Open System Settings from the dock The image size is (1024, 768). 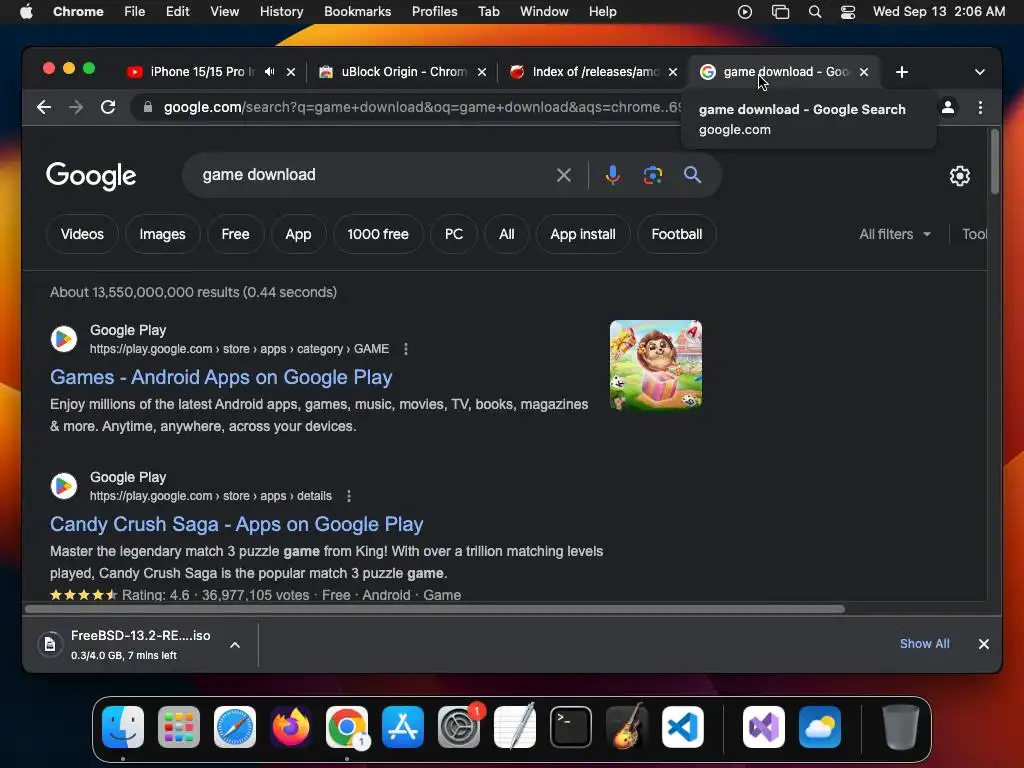459,727
